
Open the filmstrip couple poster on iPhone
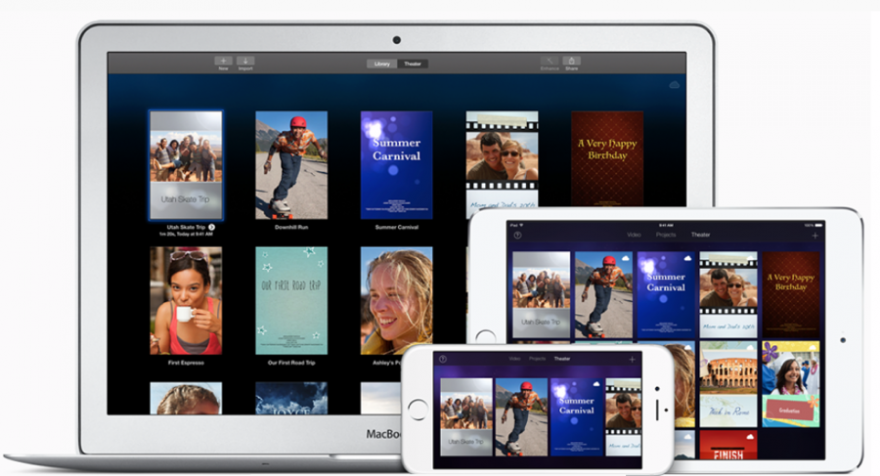pyautogui.click(x=624, y=417)
